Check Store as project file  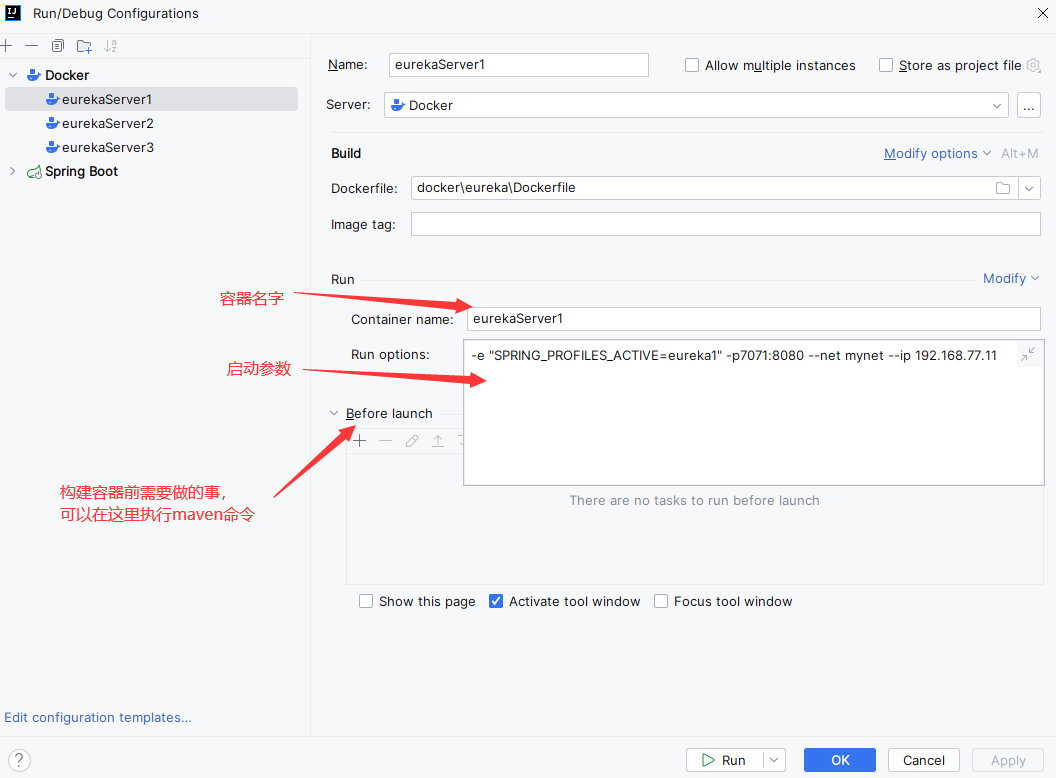[886, 66]
